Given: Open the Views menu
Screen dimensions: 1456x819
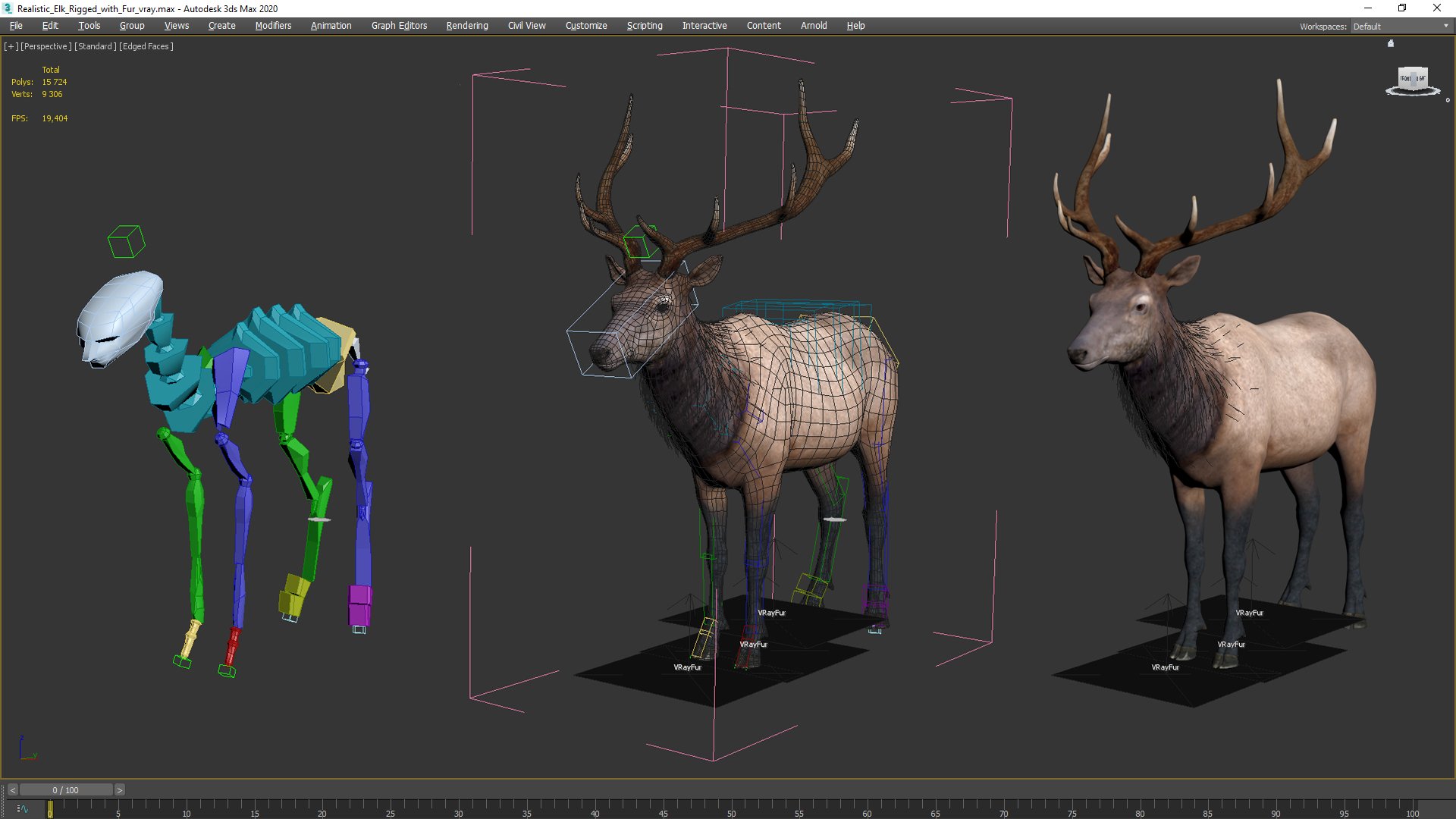Looking at the screenshot, I should (177, 26).
